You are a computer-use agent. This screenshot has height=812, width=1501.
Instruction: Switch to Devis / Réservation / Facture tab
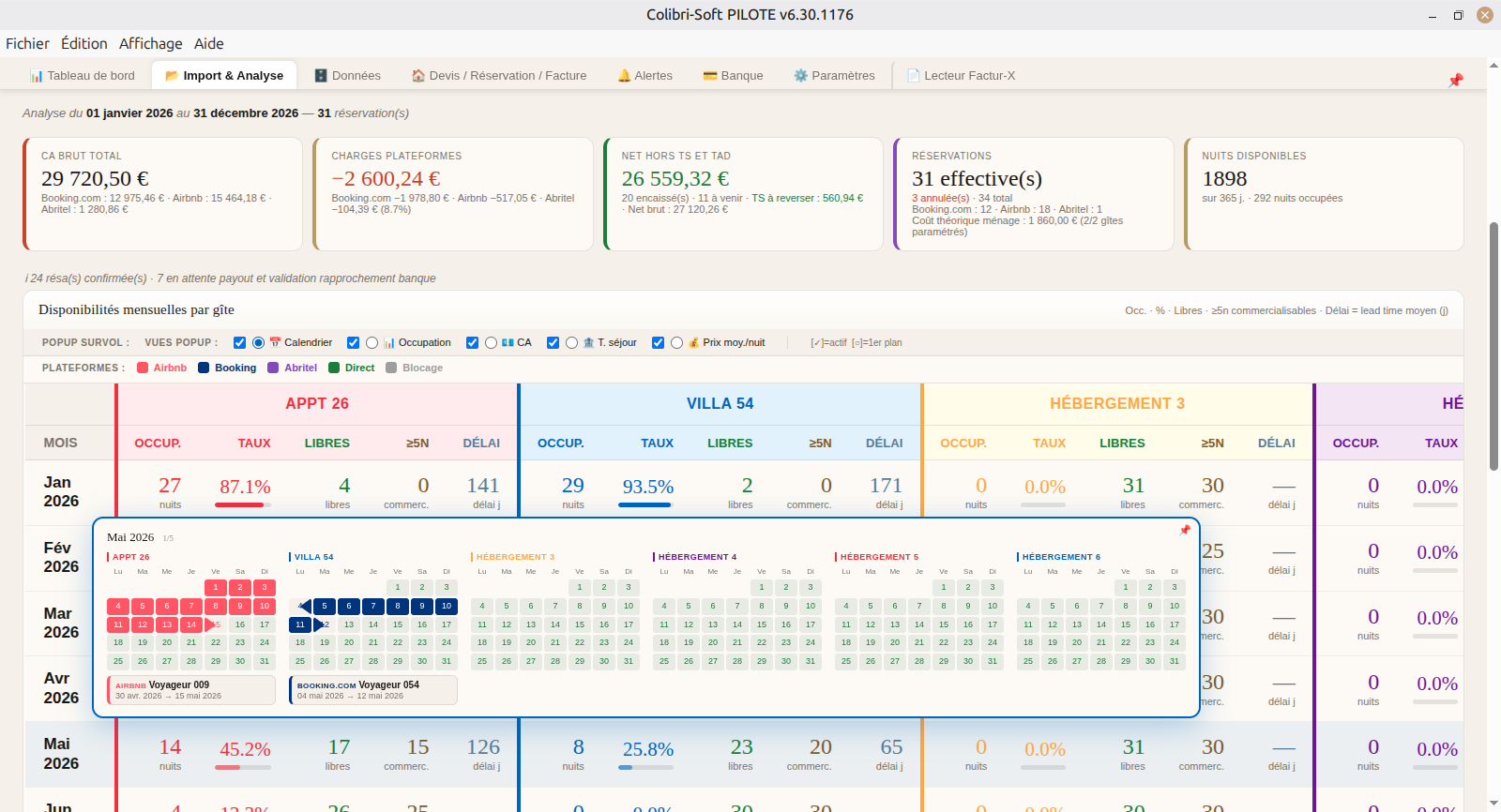click(499, 76)
